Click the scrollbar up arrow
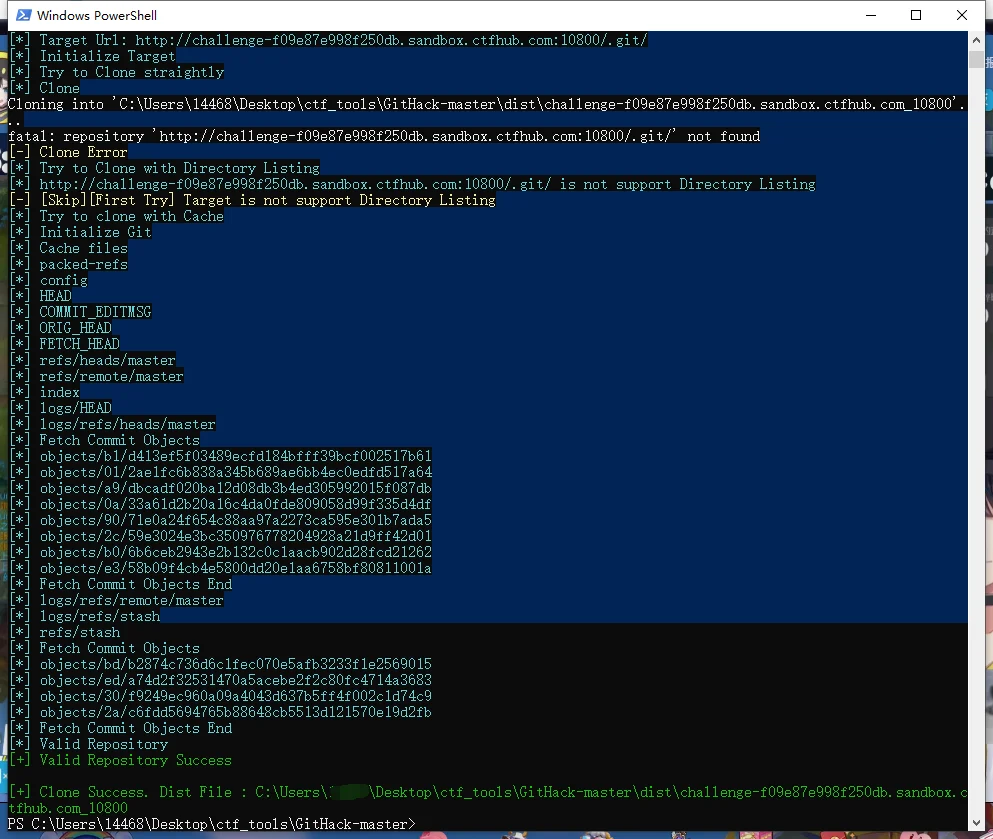This screenshot has height=839, width=993. coord(976,39)
